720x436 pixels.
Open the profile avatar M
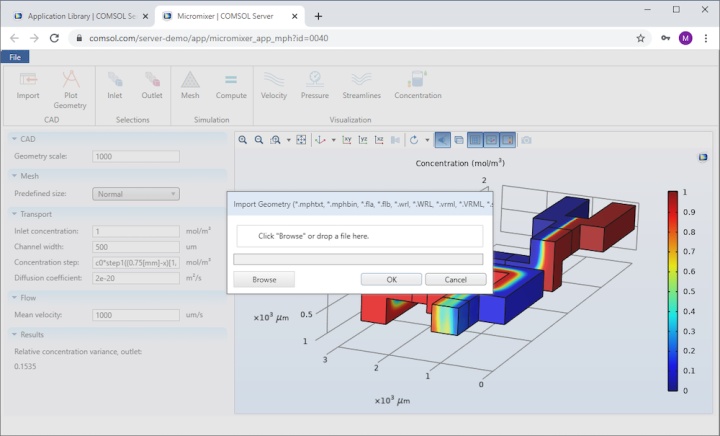[686, 38]
